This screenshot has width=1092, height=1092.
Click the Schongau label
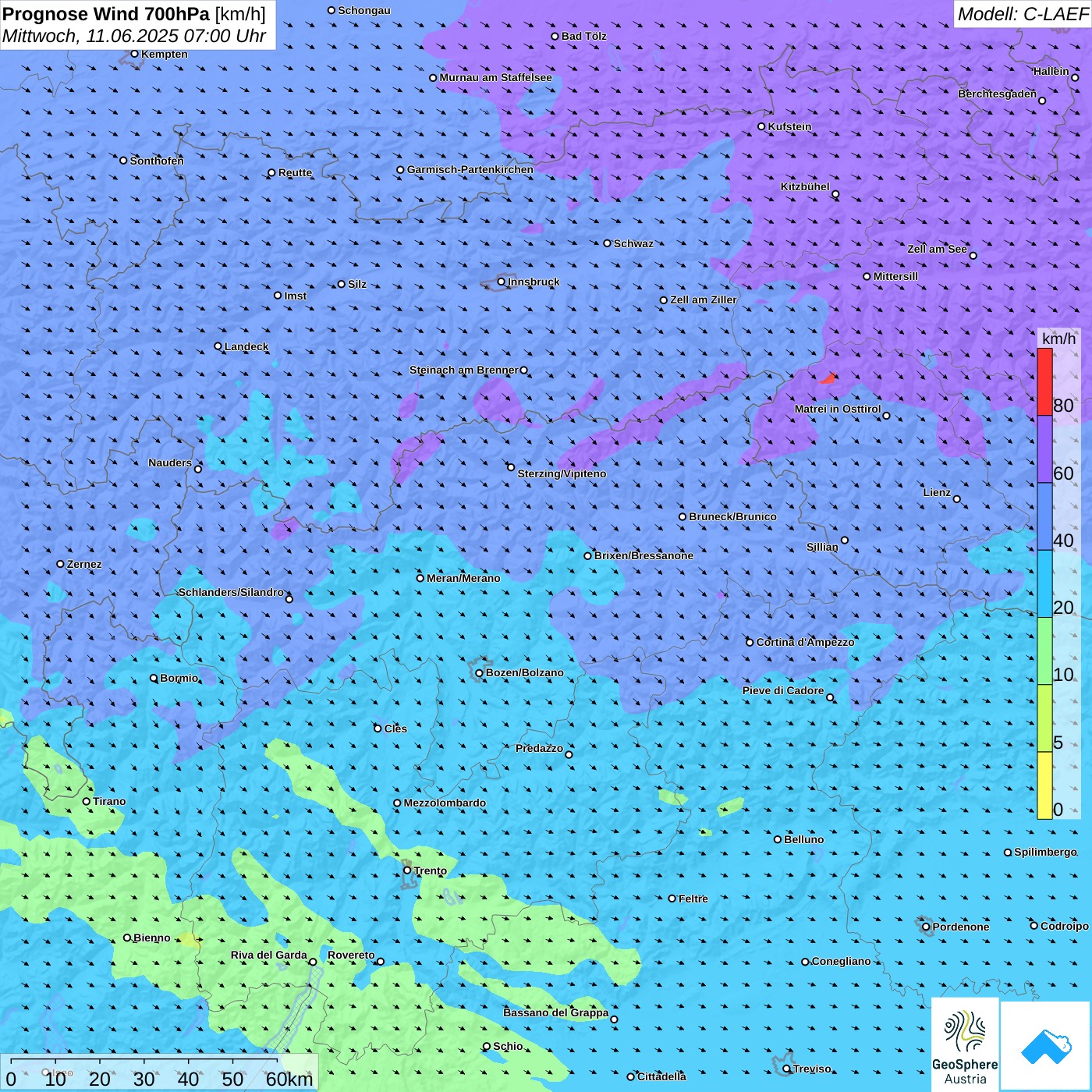pos(364,10)
